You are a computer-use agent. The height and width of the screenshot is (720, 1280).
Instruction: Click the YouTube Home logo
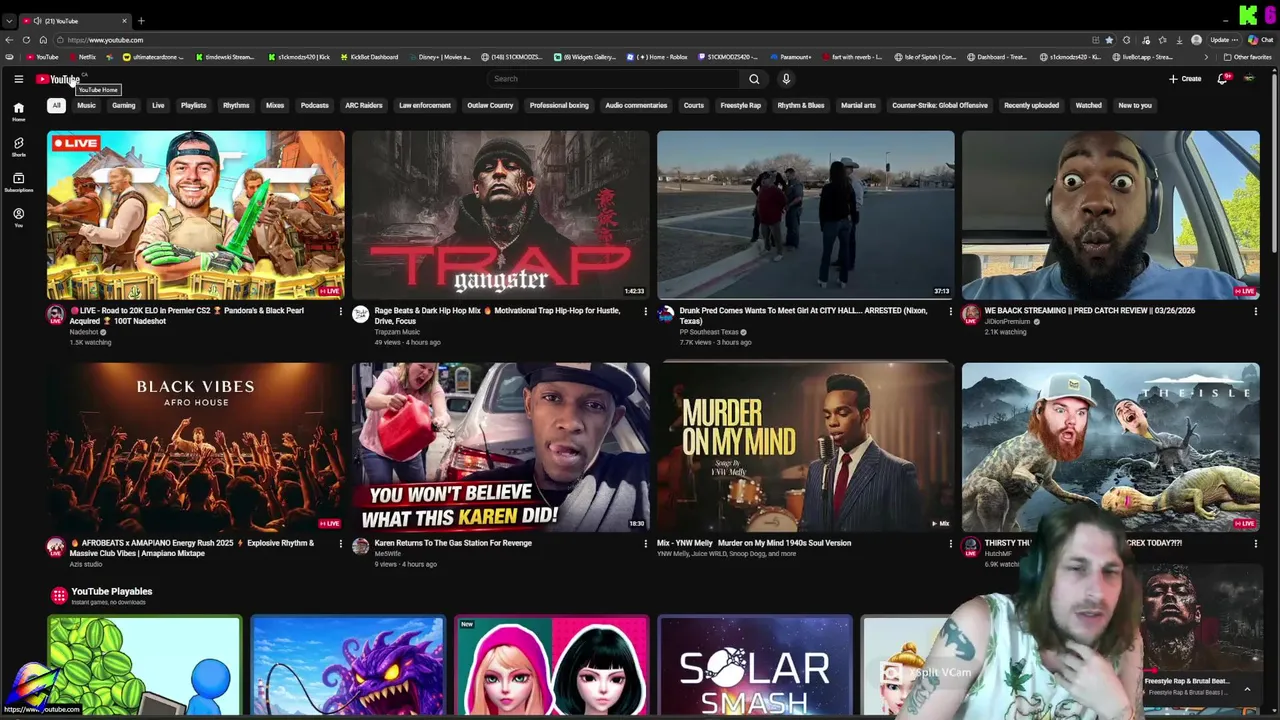(58, 79)
